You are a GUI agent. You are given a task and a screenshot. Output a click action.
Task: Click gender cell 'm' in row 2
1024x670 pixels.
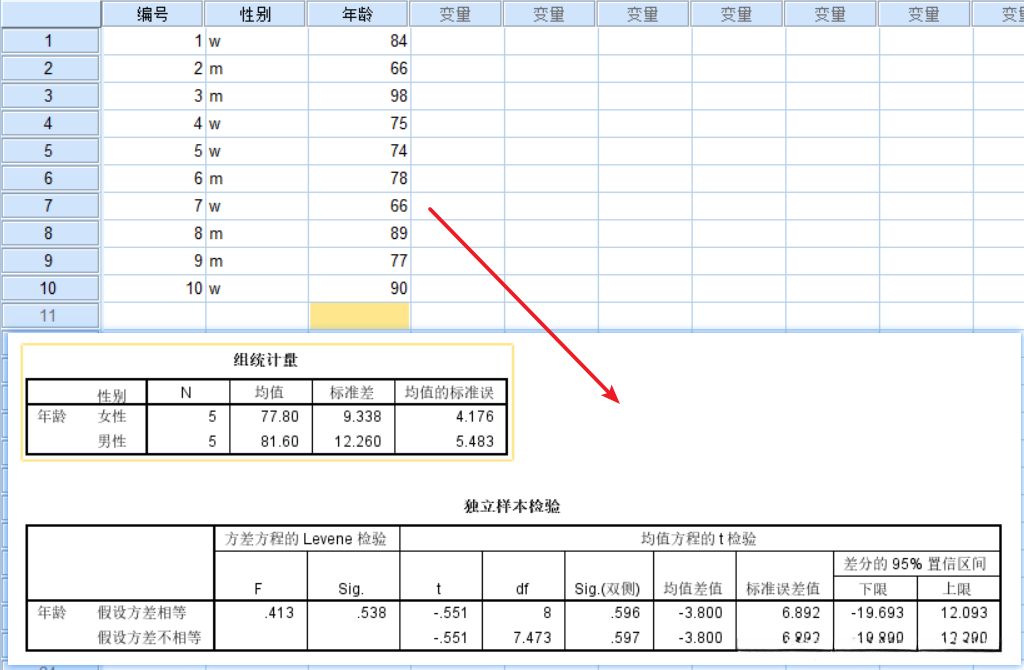tap(257, 69)
